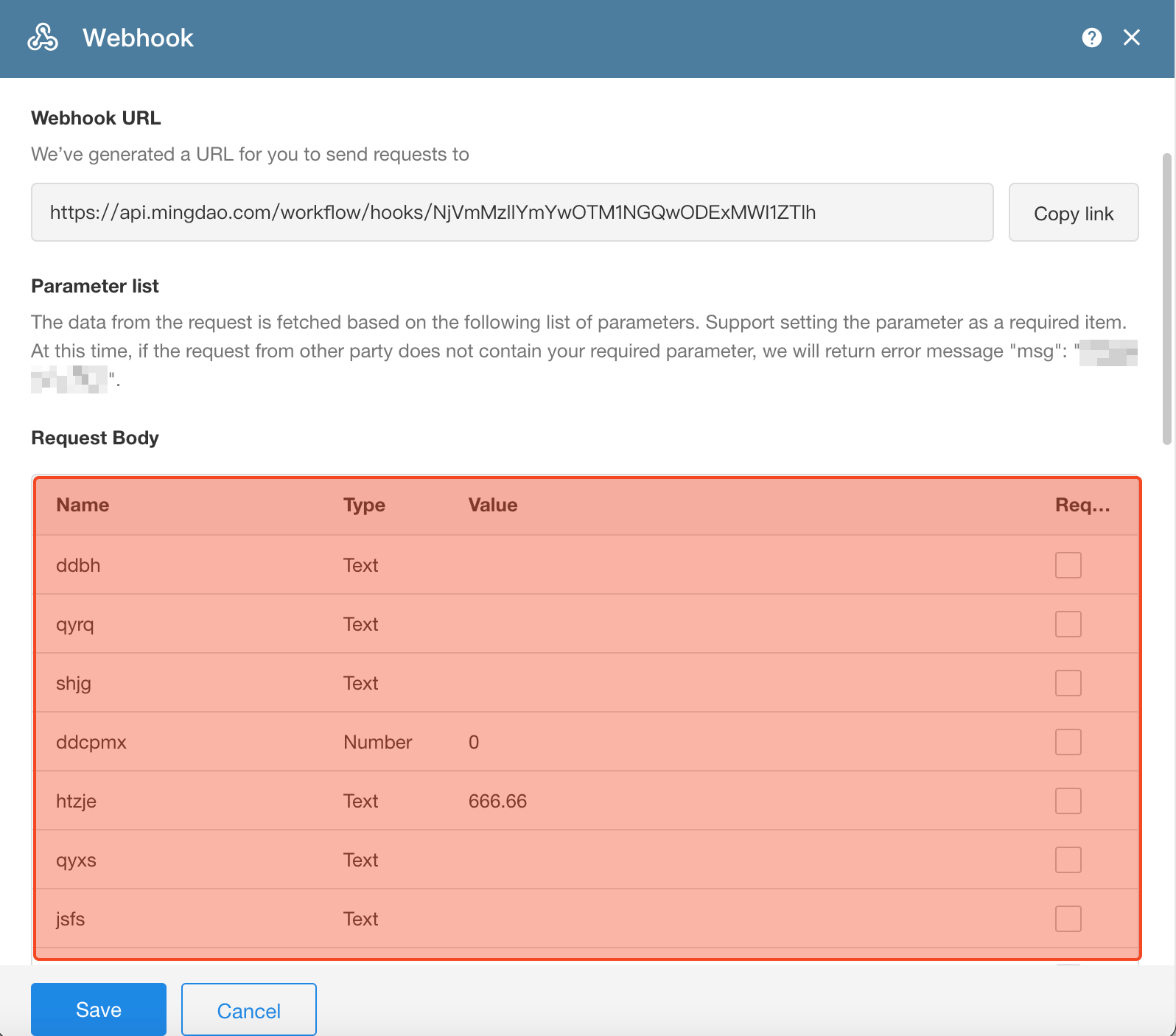This screenshot has width=1176, height=1036.
Task: Click the Req... column header
Action: [1082, 505]
